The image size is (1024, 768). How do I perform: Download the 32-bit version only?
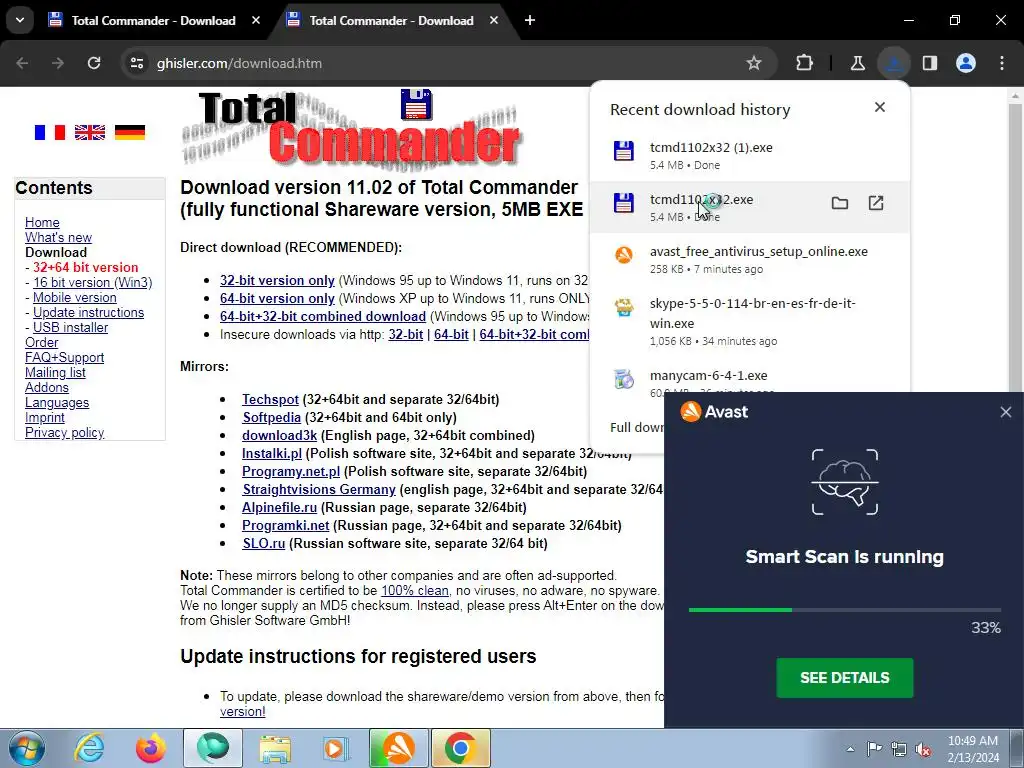point(277,280)
